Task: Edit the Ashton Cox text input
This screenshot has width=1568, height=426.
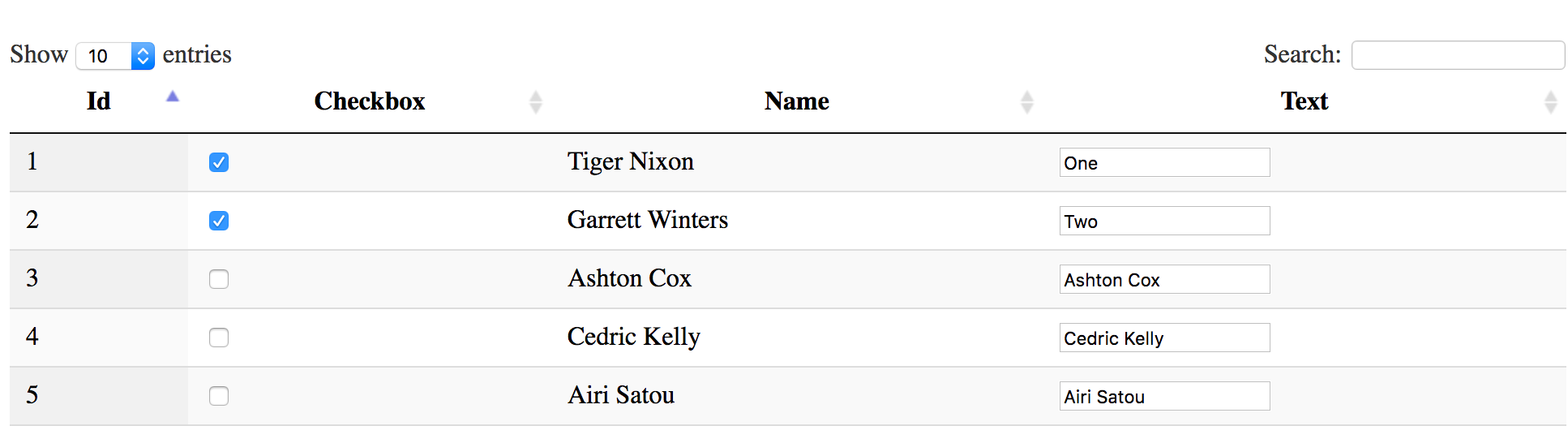Action: (x=1164, y=279)
